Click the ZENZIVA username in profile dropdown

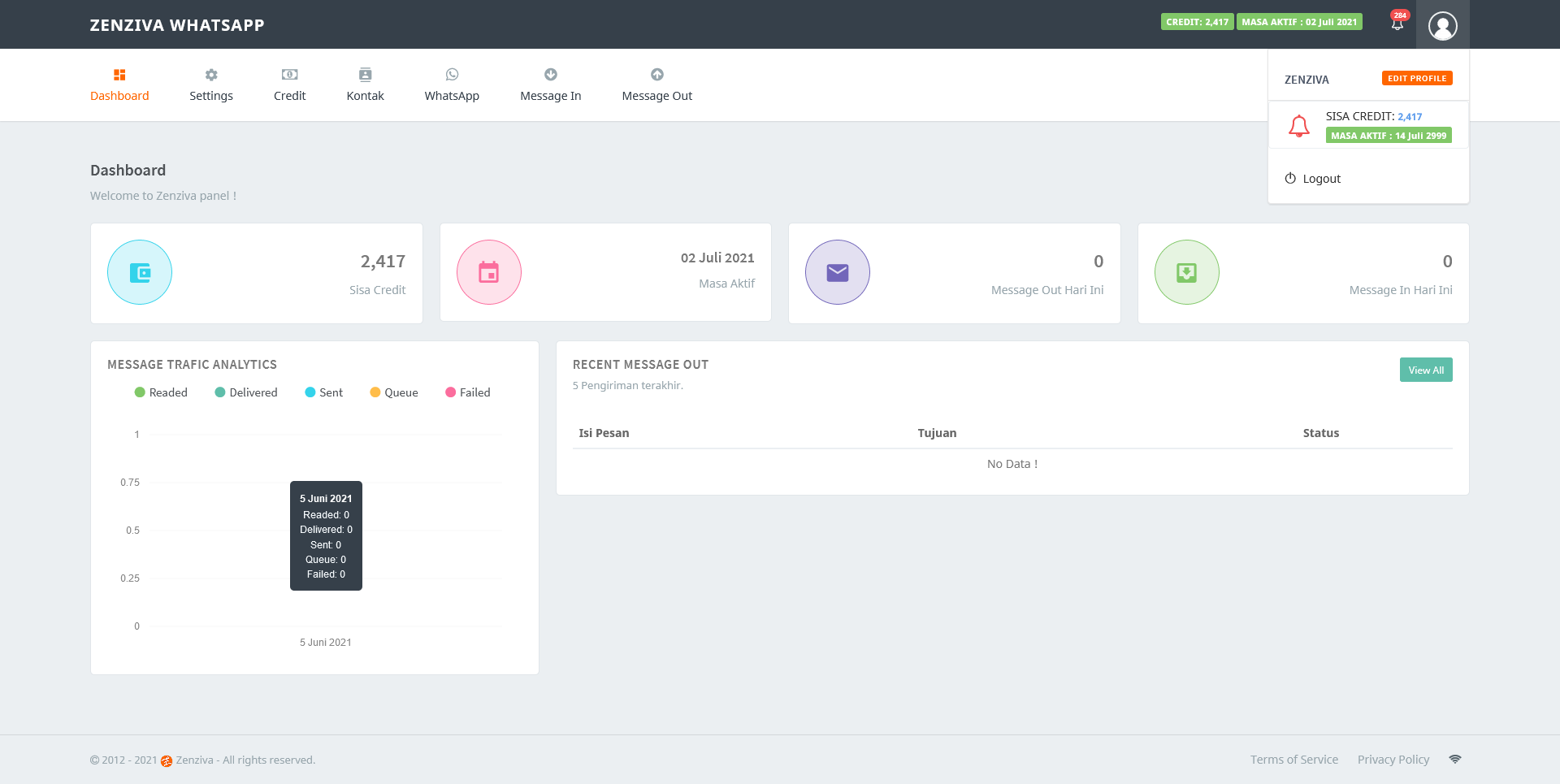point(1306,80)
